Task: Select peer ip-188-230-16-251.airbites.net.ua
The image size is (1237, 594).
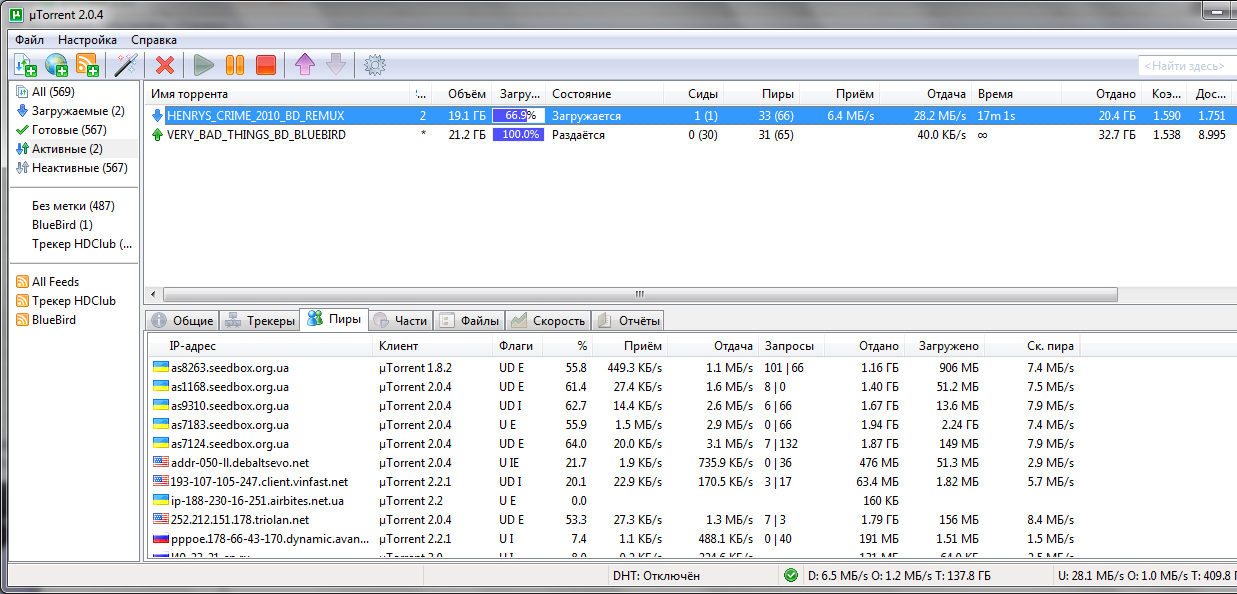Action: point(614,501)
